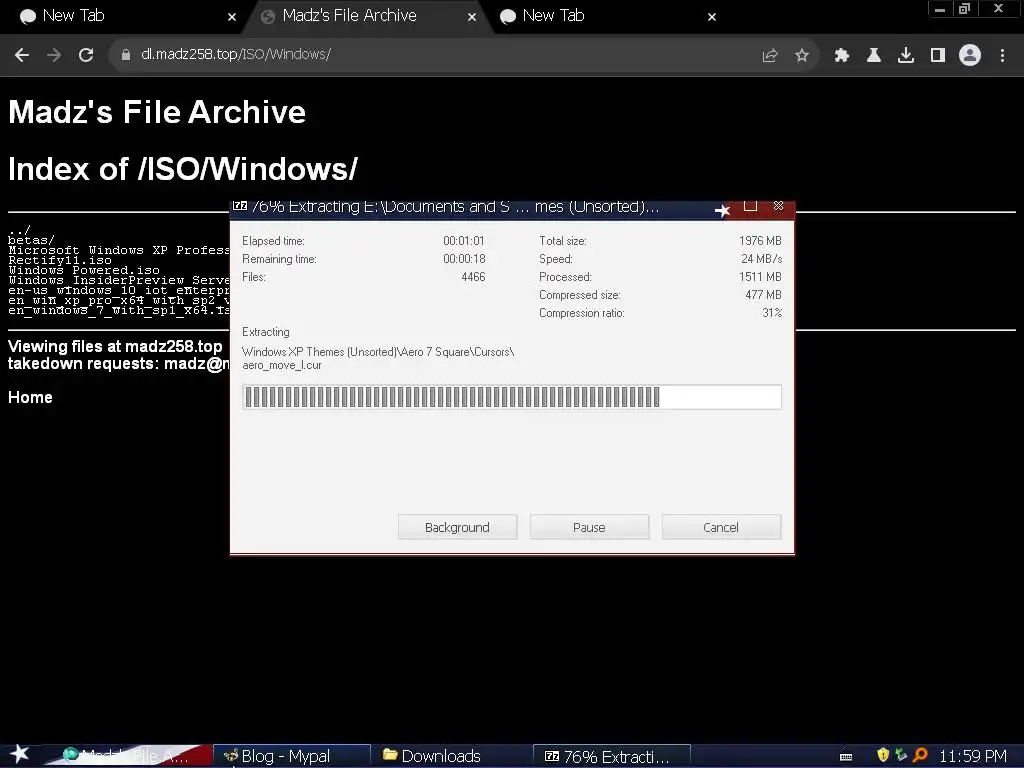The image size is (1024, 768).
Task: Open the browser downloads icon
Action: [906, 56]
